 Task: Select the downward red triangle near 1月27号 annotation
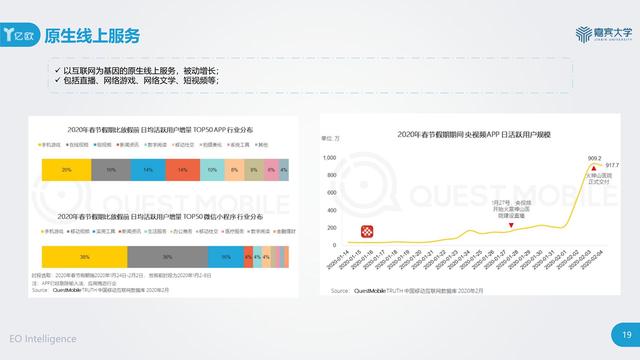click(511, 225)
